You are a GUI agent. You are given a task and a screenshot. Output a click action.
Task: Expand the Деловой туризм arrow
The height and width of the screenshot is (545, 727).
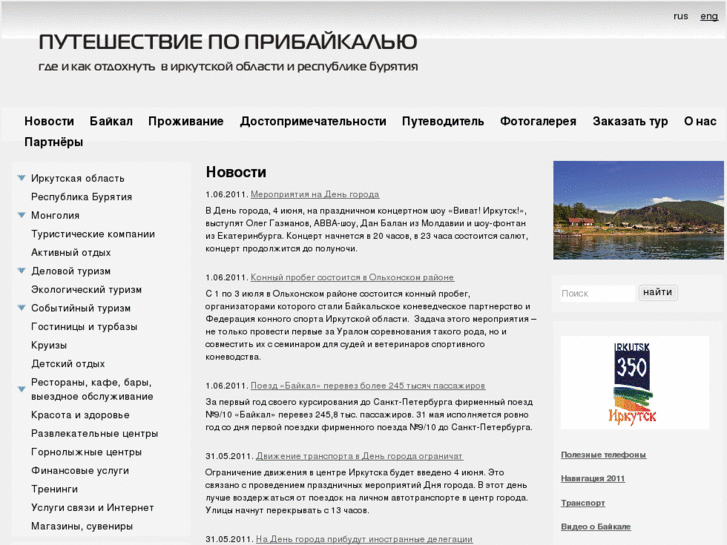tap(21, 271)
